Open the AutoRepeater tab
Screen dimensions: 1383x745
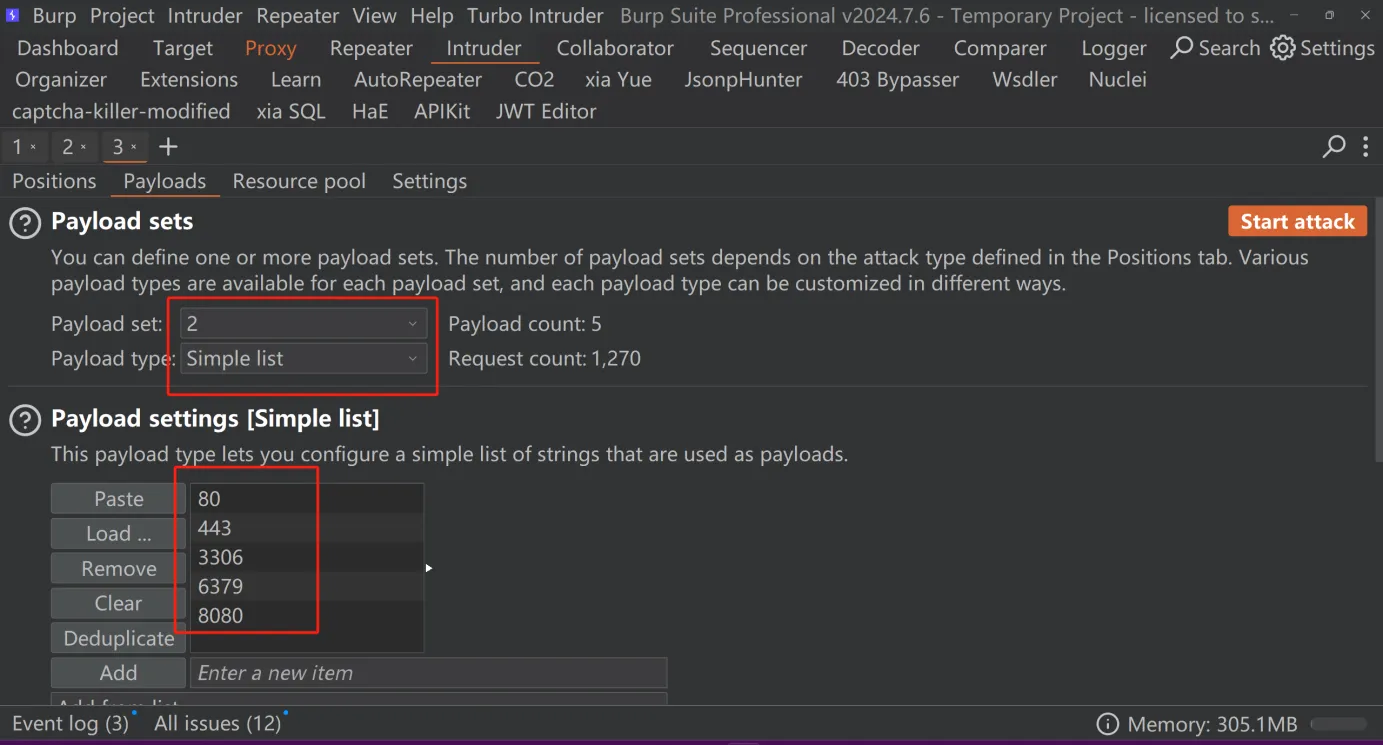click(418, 80)
